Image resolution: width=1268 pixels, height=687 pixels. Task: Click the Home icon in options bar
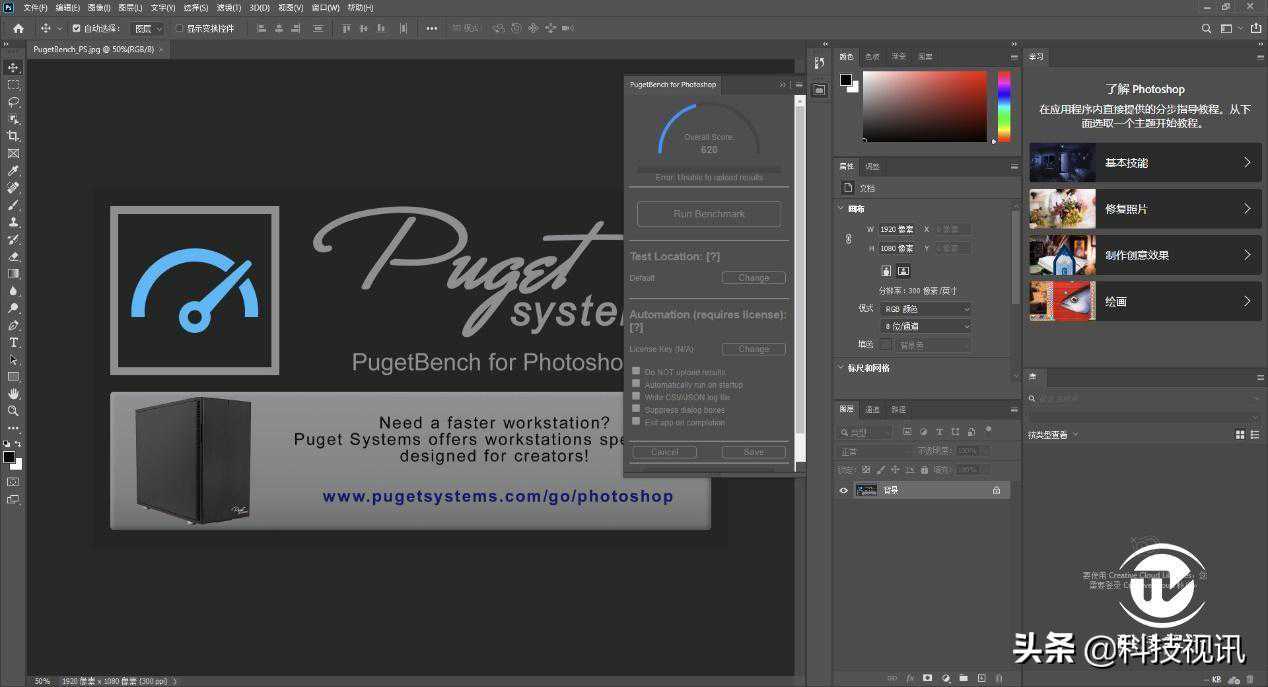click(18, 29)
